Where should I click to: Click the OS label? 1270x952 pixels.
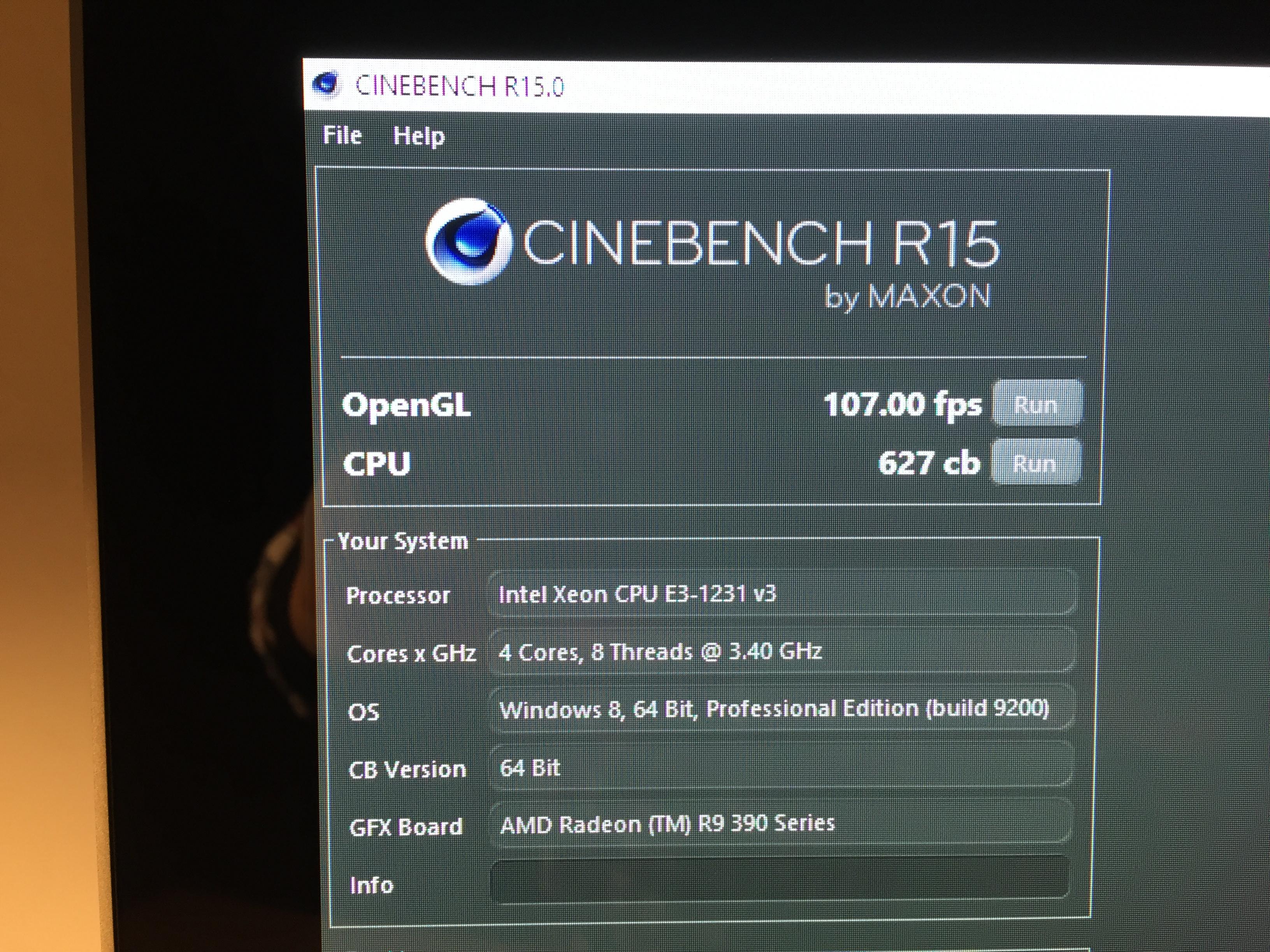[x=364, y=712]
